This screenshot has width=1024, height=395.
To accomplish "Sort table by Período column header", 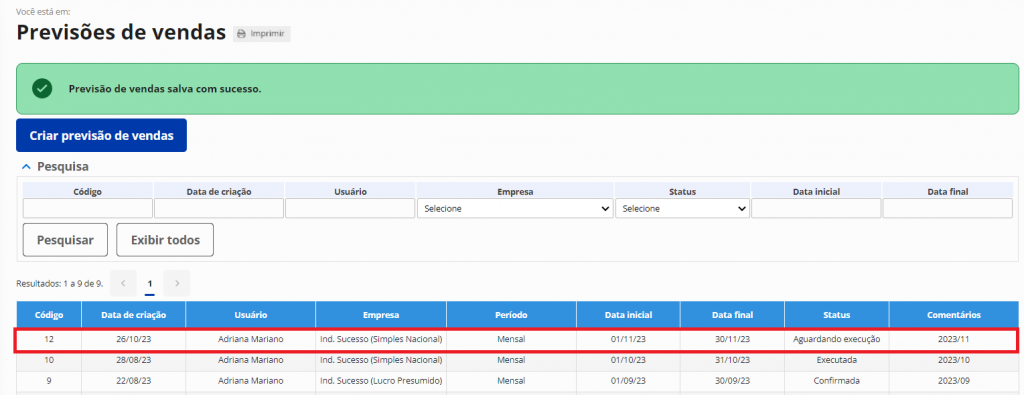I will pos(511,315).
